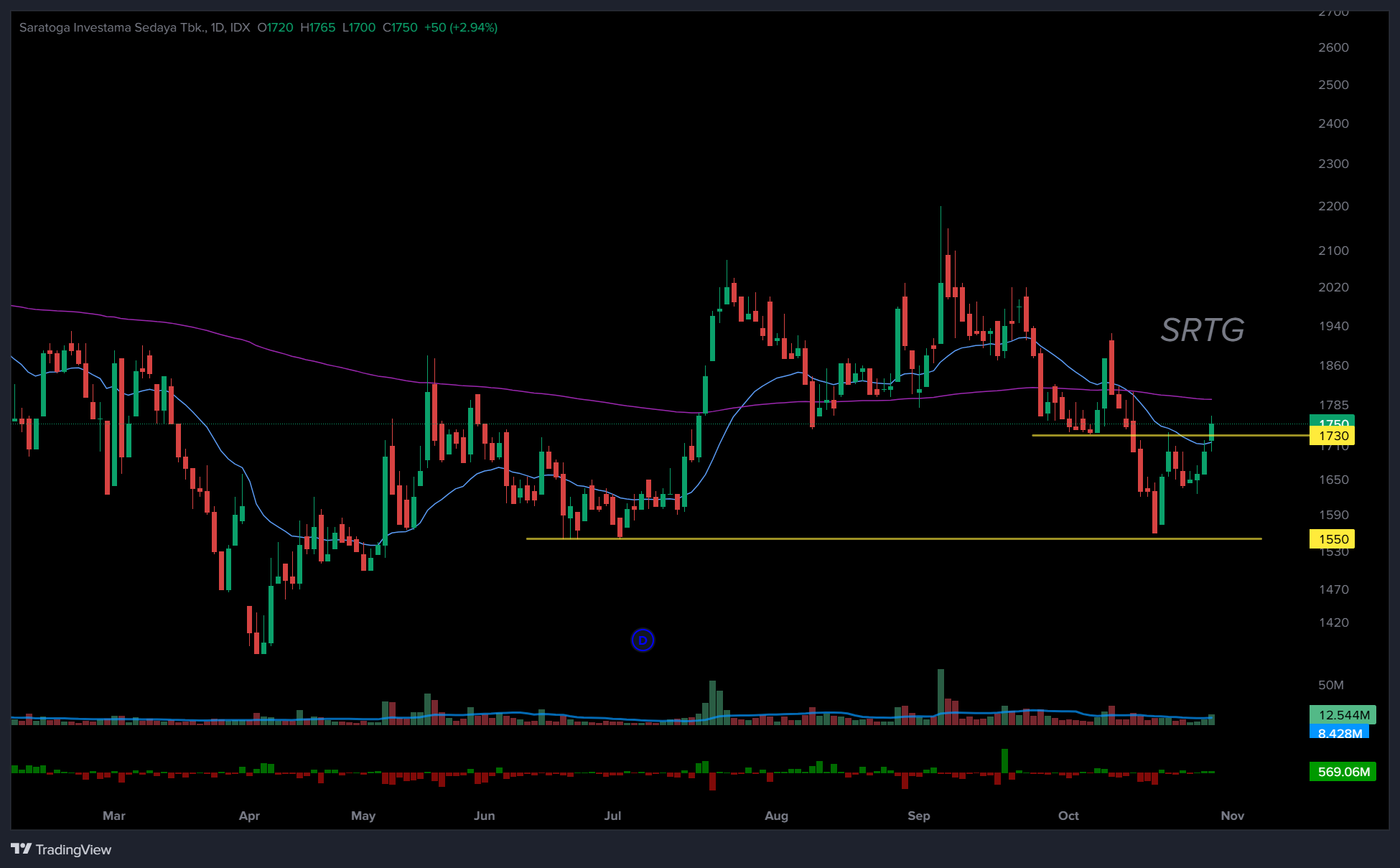Select the Saratoga Investama Sedaya symbol title
Screen dimensions: 1400x868
point(112,27)
